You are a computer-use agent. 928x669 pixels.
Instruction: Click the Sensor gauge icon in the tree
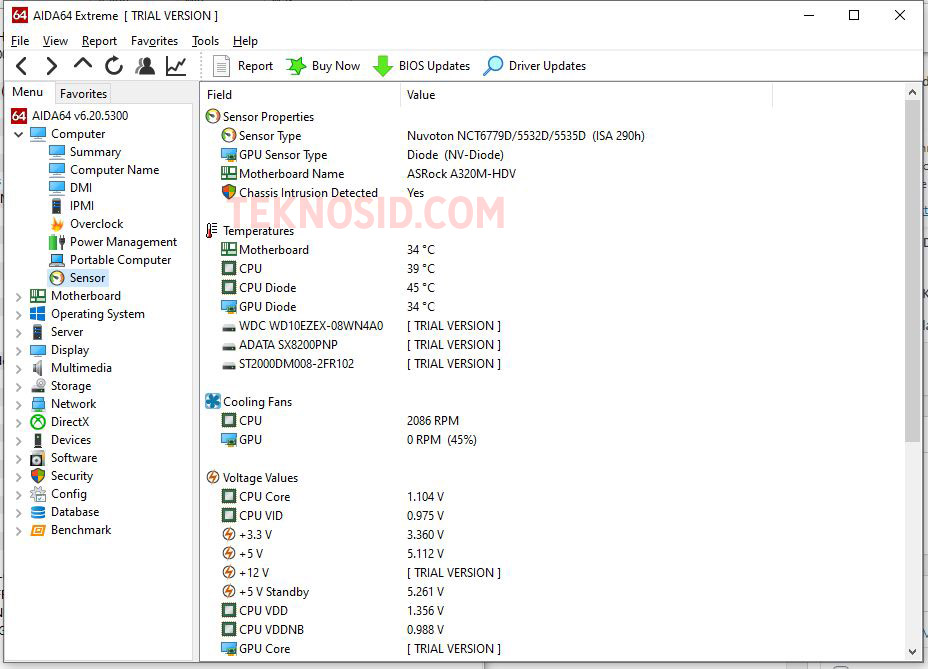coord(57,278)
